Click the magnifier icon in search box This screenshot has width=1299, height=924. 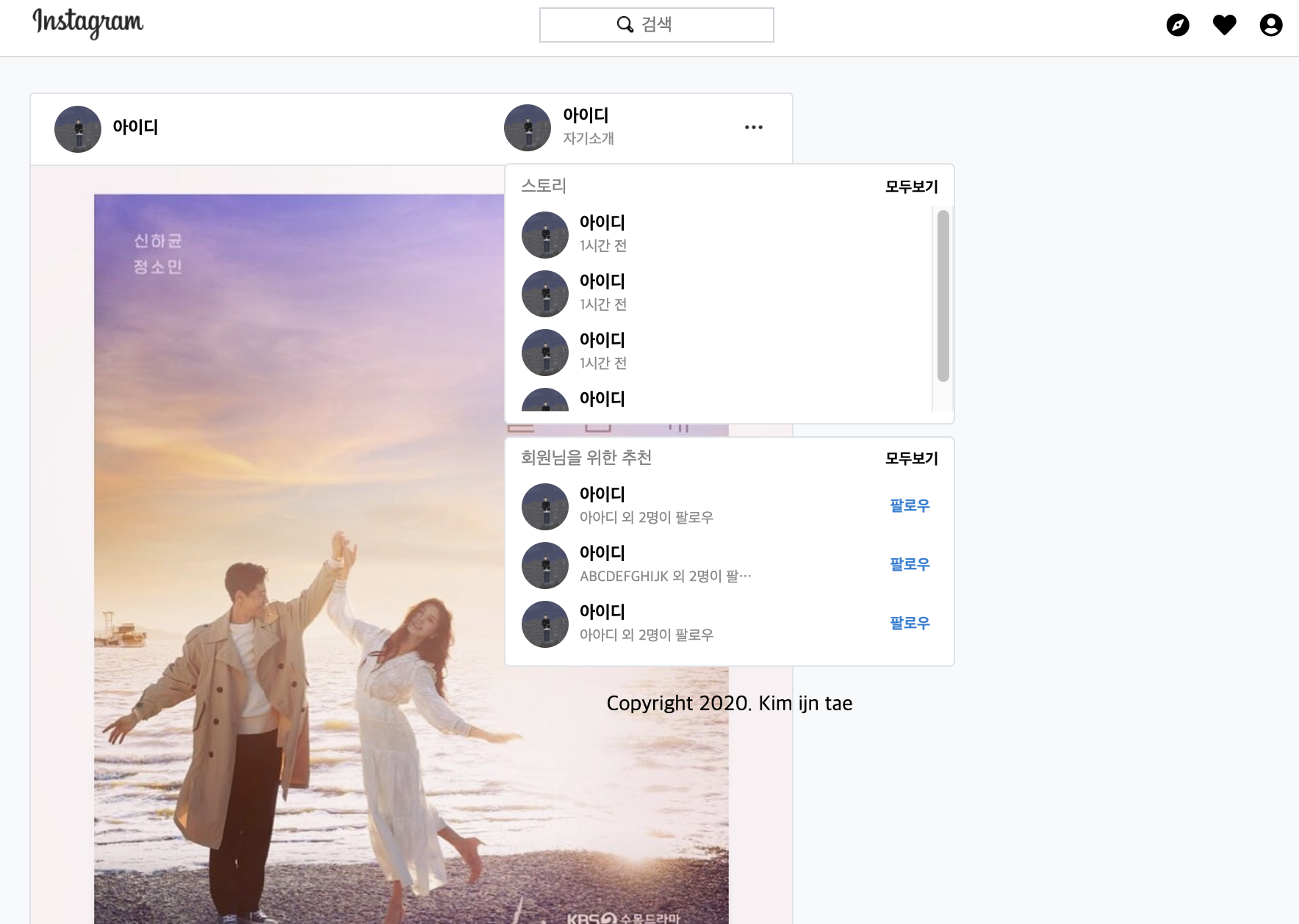point(625,24)
